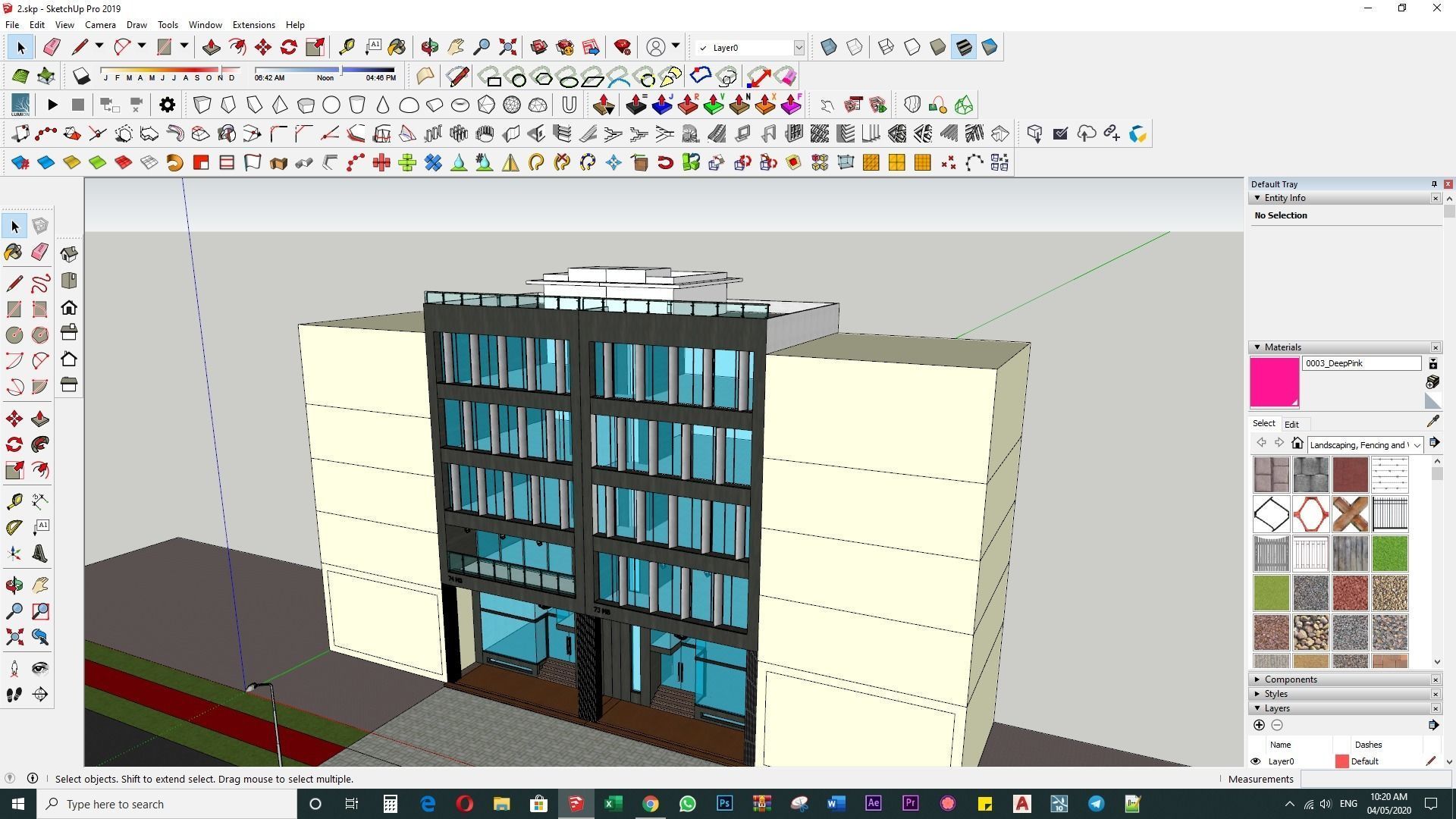Toggle the X-Ray style icon
Screen dimensions: 1456x819
point(829,47)
